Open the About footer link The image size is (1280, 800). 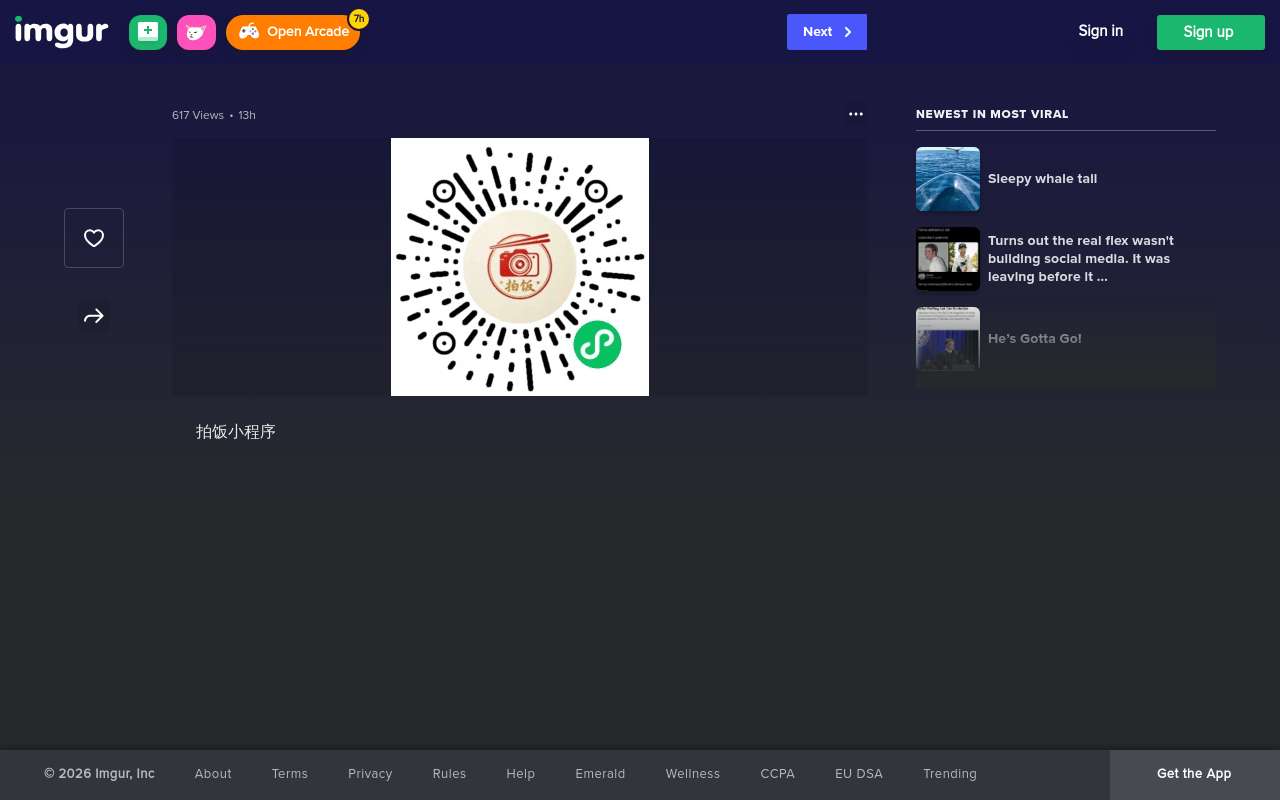[213, 774]
